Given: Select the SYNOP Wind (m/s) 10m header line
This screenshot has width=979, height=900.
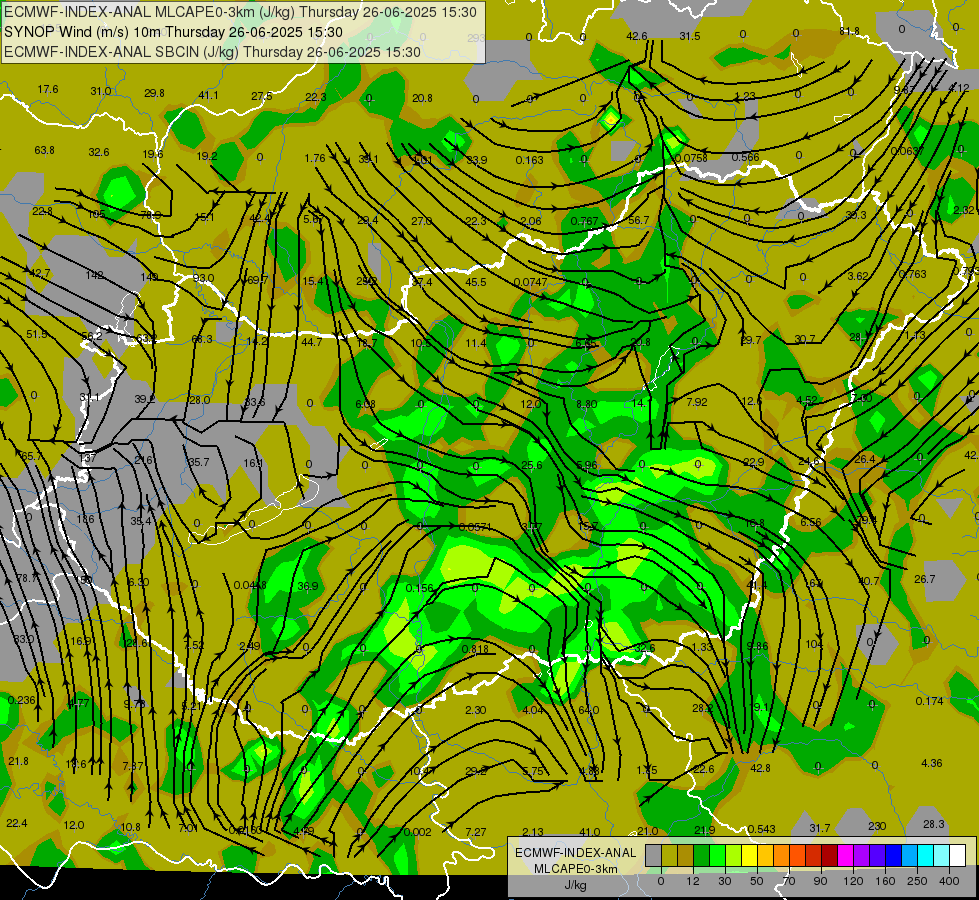Looking at the screenshot, I should coord(173,32).
